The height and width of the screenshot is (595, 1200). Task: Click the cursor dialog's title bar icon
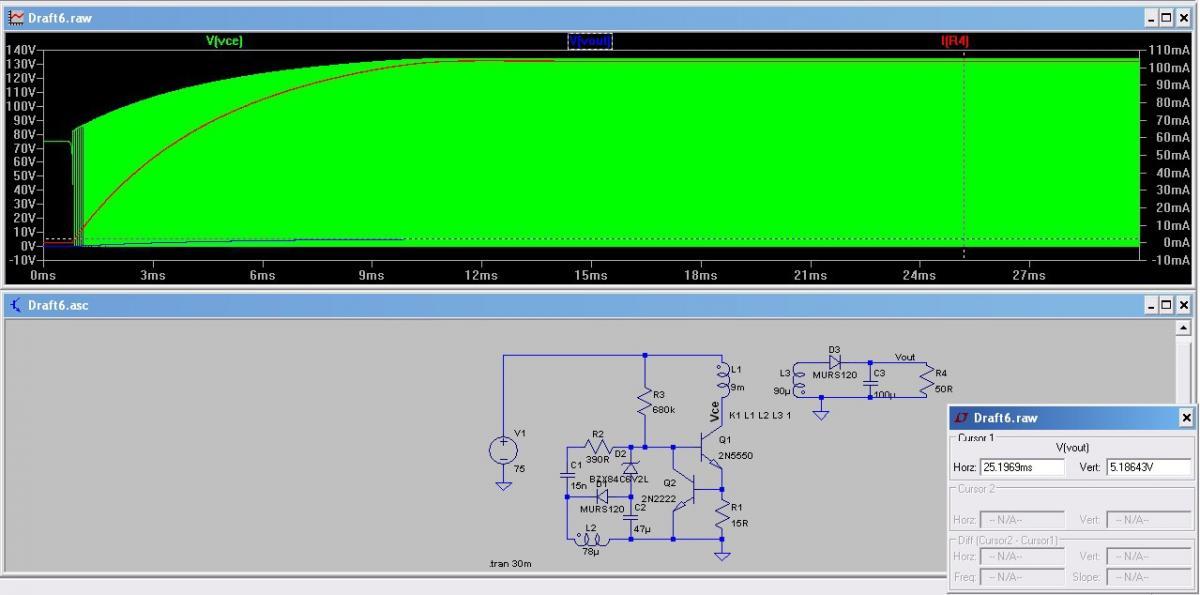pyautogui.click(x=961, y=418)
